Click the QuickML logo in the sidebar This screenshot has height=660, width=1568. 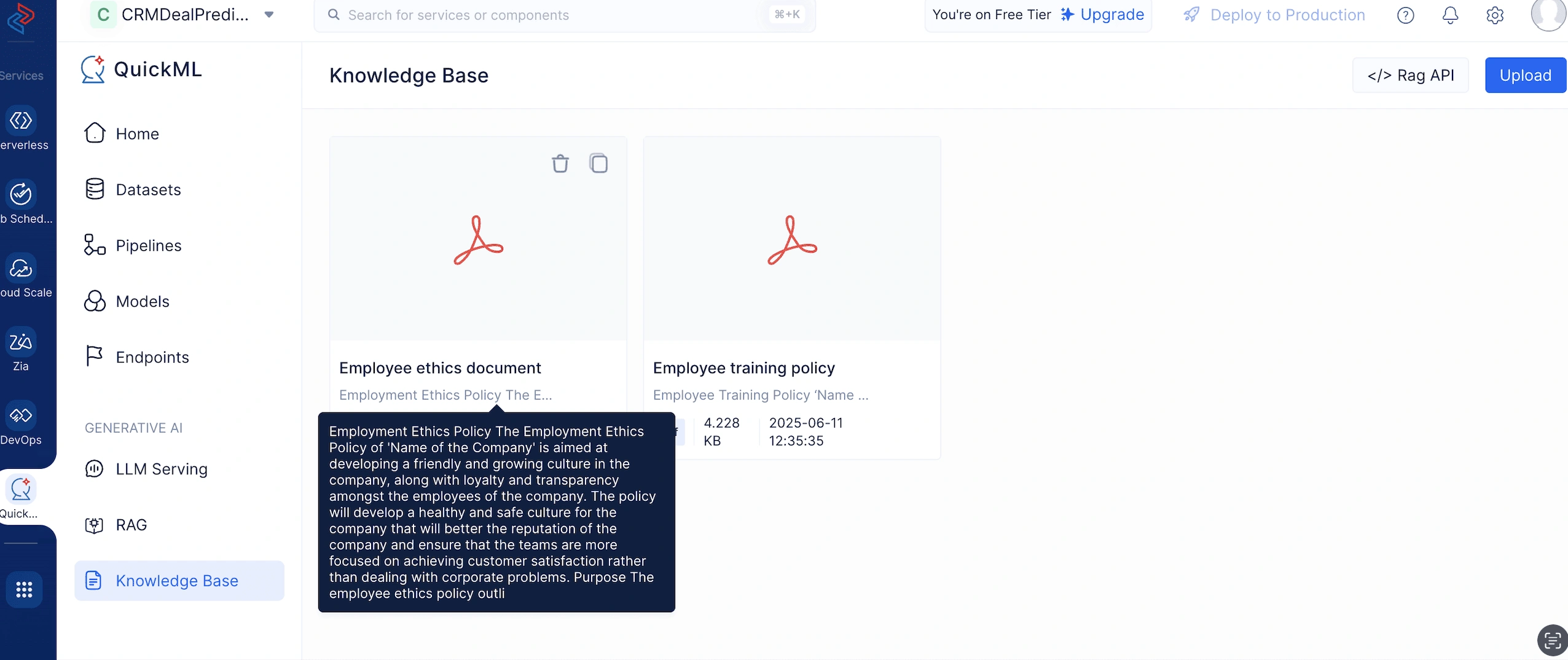point(141,69)
